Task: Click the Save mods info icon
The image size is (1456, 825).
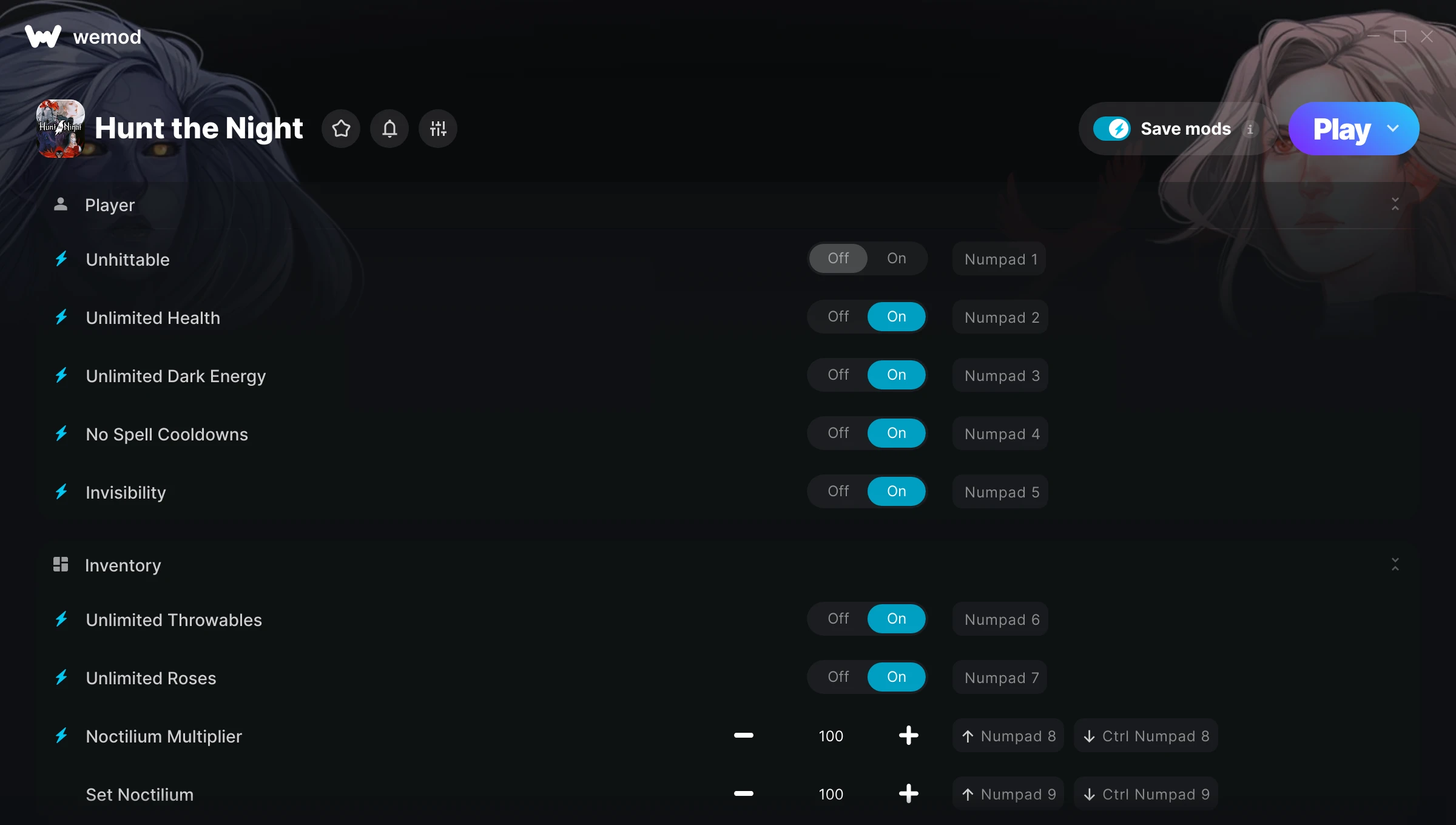Action: point(1250,129)
